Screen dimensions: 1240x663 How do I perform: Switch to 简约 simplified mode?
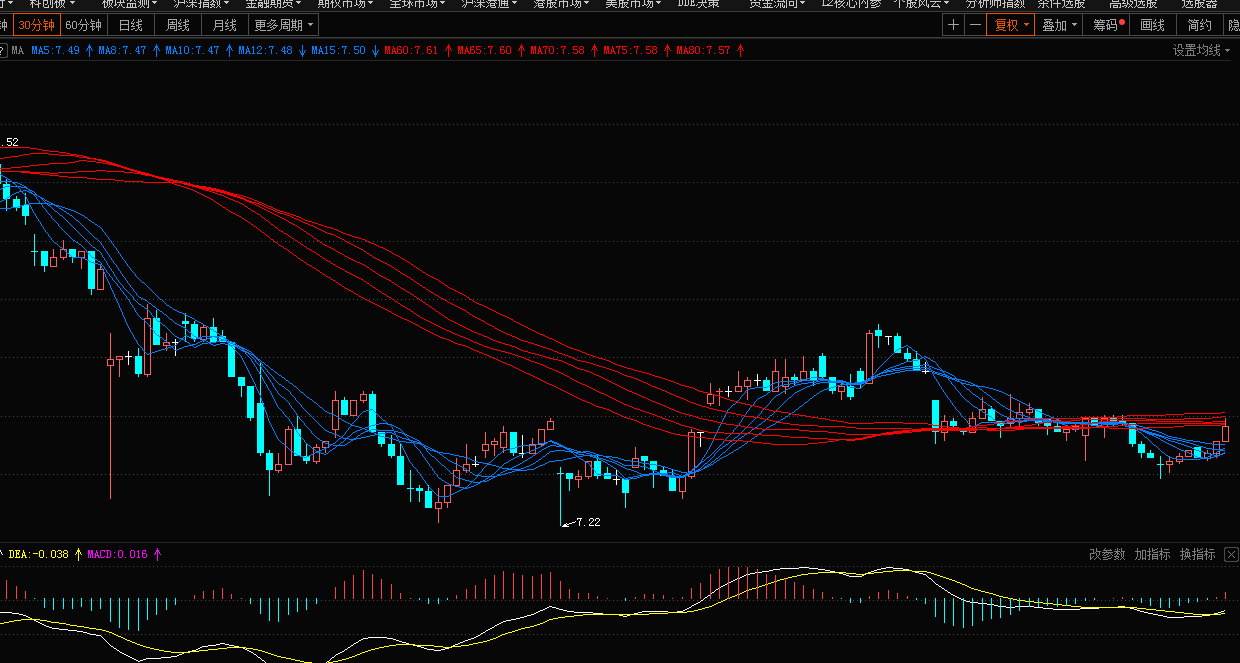(1199, 25)
